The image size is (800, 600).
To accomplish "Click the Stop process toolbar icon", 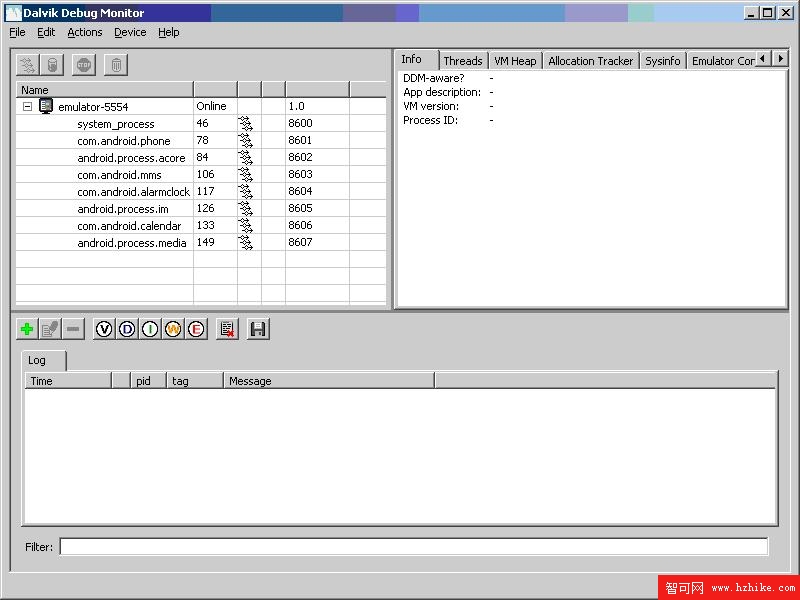I will click(85, 65).
